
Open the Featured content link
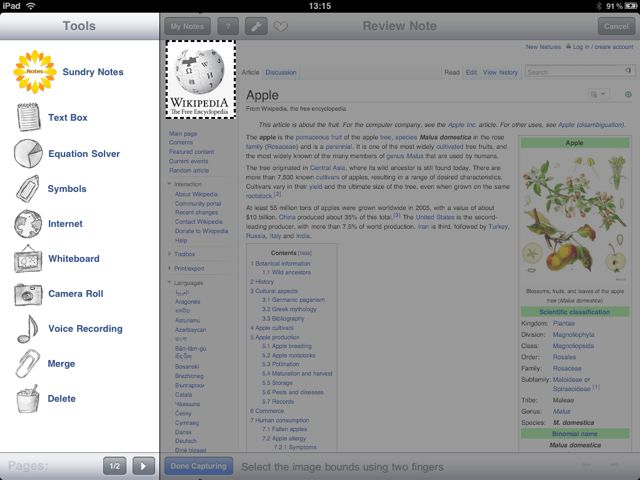[x=191, y=152]
